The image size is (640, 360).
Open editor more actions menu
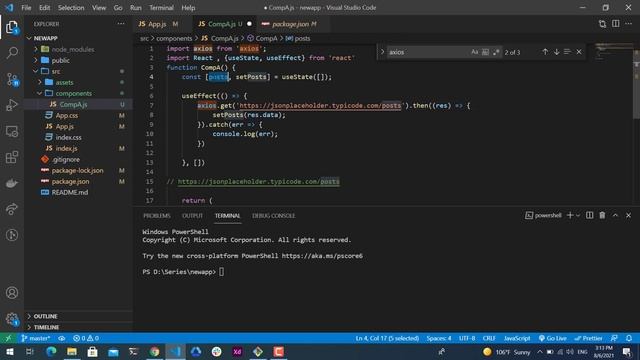point(629,24)
